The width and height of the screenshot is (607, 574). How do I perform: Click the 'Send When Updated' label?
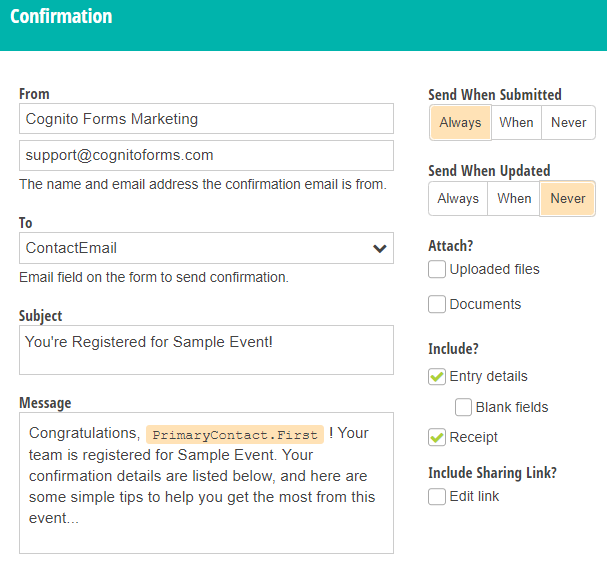[489, 171]
